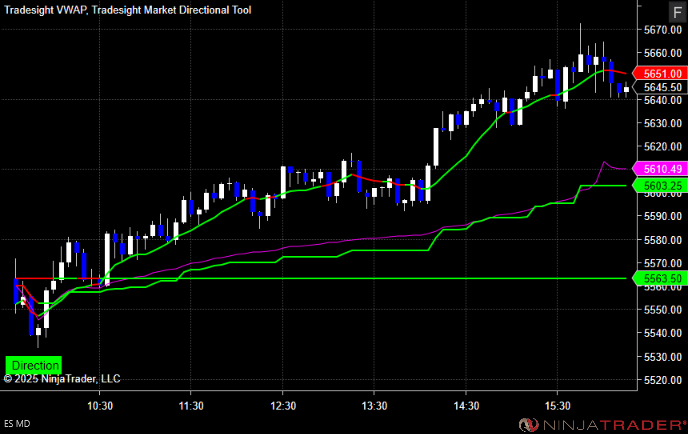The image size is (688, 434).
Task: Click the ES MD instrument label
Action: point(17,424)
